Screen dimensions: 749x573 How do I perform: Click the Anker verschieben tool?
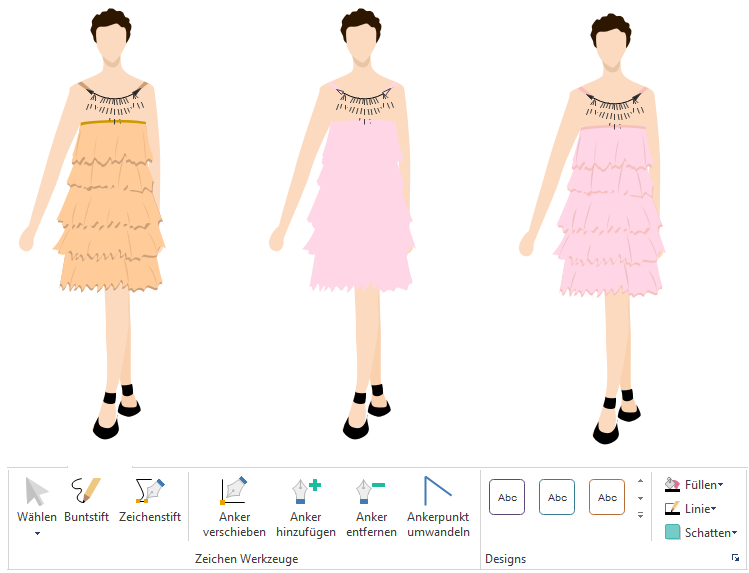(x=234, y=492)
